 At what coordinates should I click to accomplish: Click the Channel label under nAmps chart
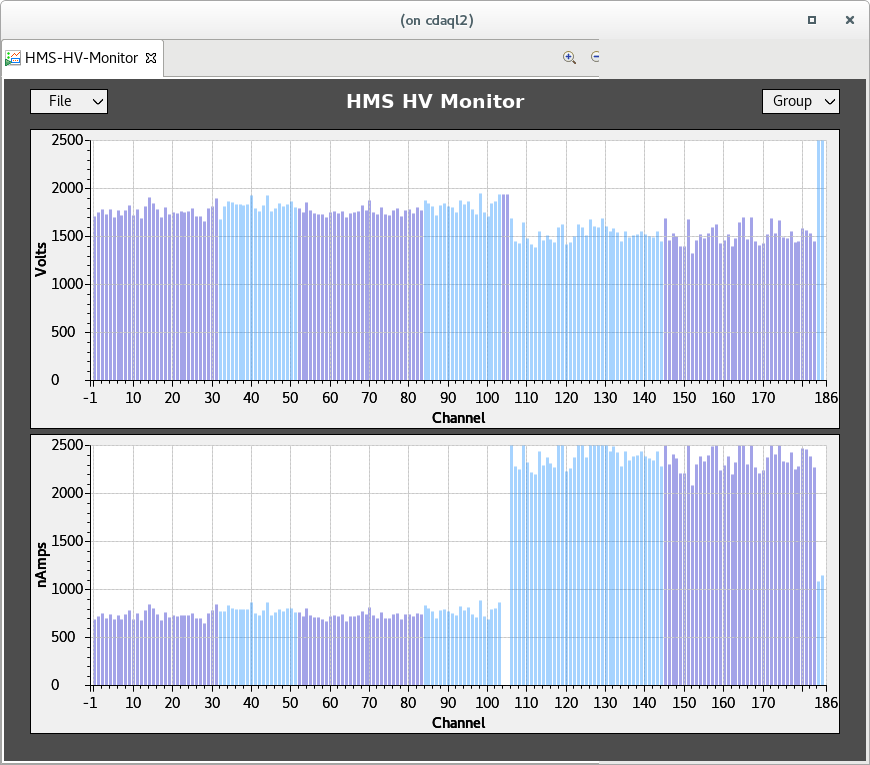(x=458, y=722)
